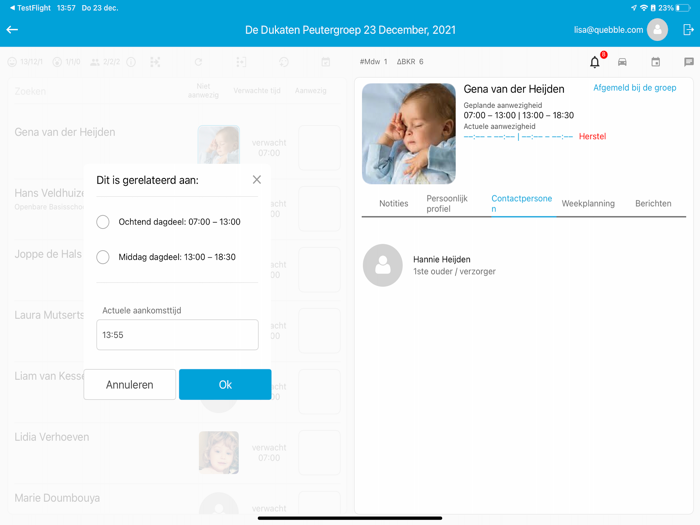Image resolution: width=700 pixels, height=525 pixels.
Task: Tap the staff count icon 2/2/2
Action: tap(105, 62)
